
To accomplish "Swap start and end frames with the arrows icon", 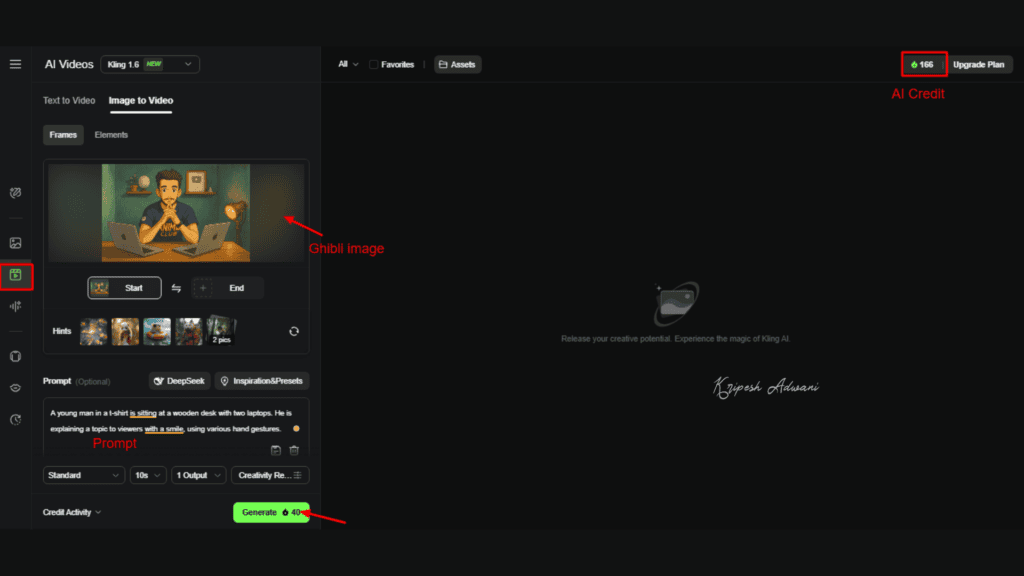I will click(x=175, y=287).
